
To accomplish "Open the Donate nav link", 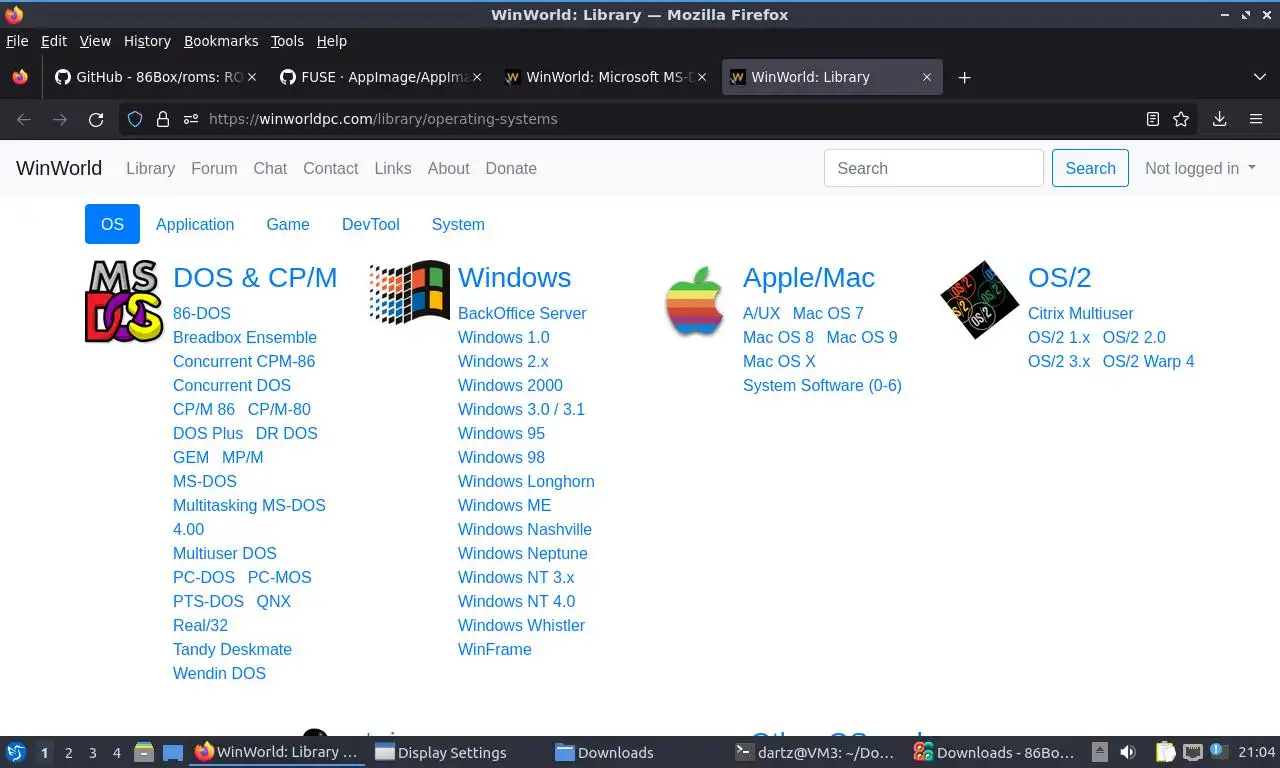I will click(511, 168).
